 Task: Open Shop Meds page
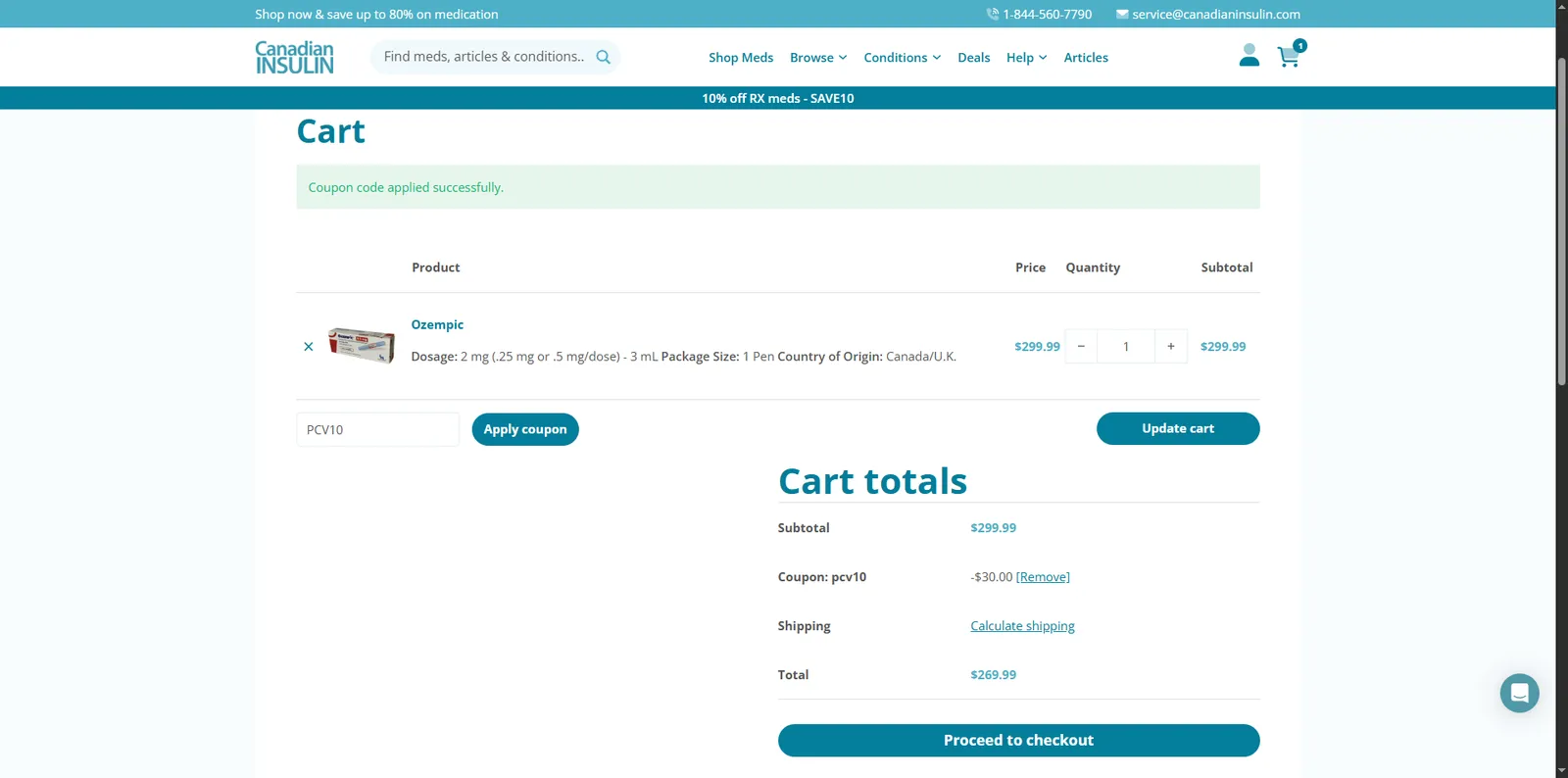pyautogui.click(x=741, y=58)
